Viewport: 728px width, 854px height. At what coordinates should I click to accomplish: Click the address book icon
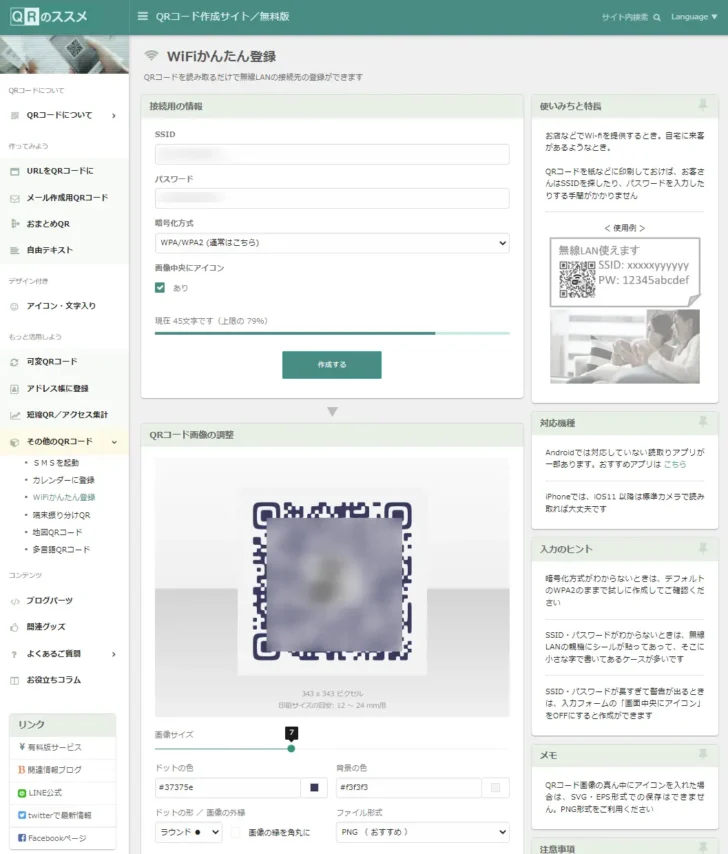[x=15, y=389]
